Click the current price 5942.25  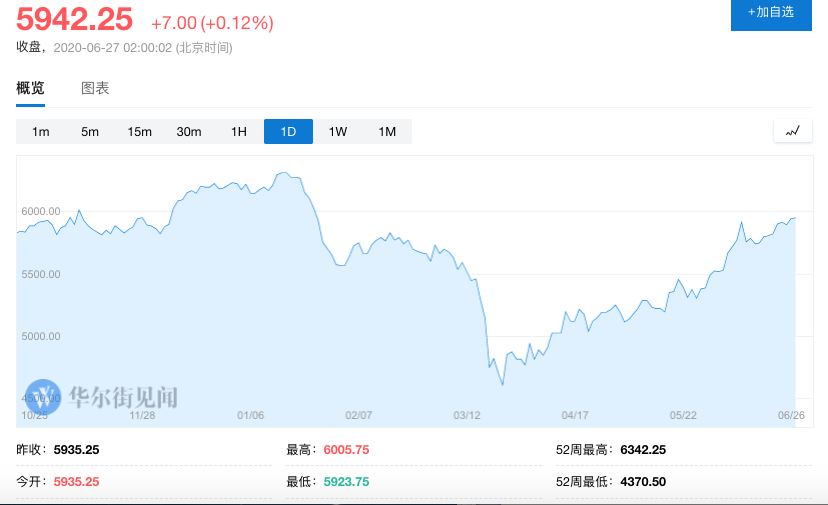coord(75,20)
